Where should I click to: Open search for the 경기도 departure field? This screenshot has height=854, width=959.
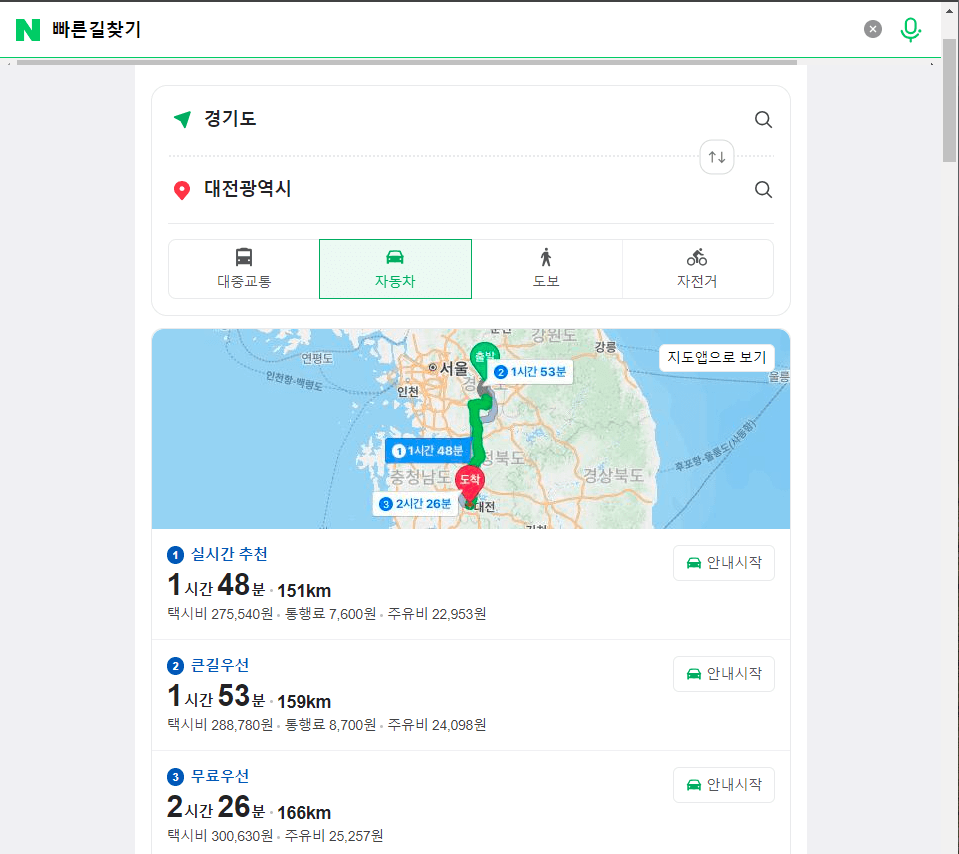pyautogui.click(x=763, y=119)
